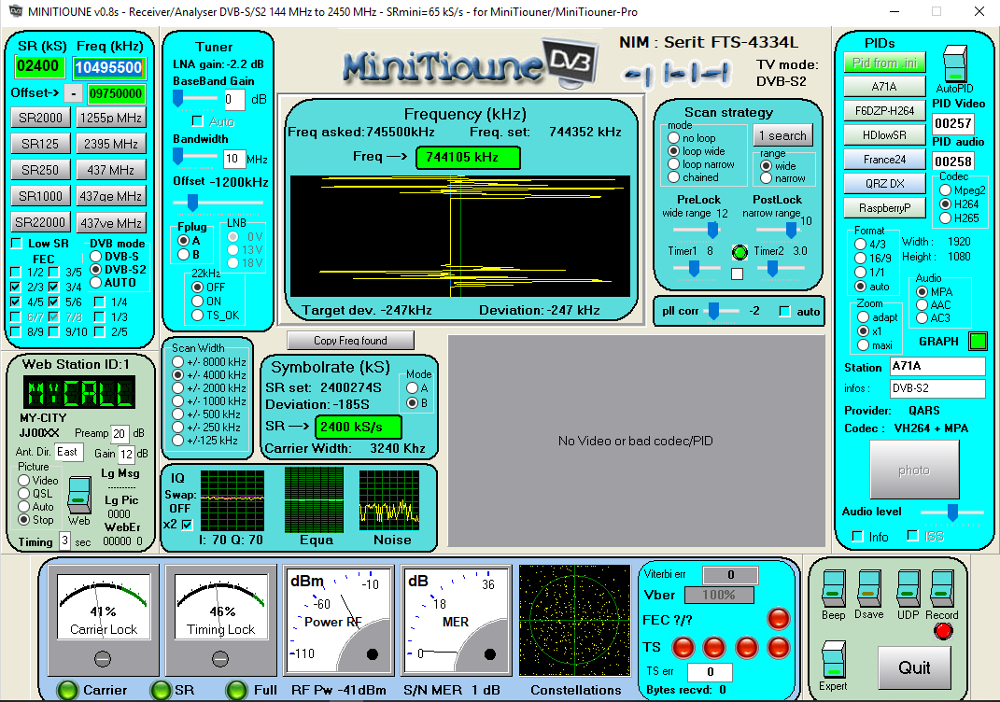This screenshot has height=702, width=1000.
Task: Click the red Record indicator LED
Action: [943, 631]
